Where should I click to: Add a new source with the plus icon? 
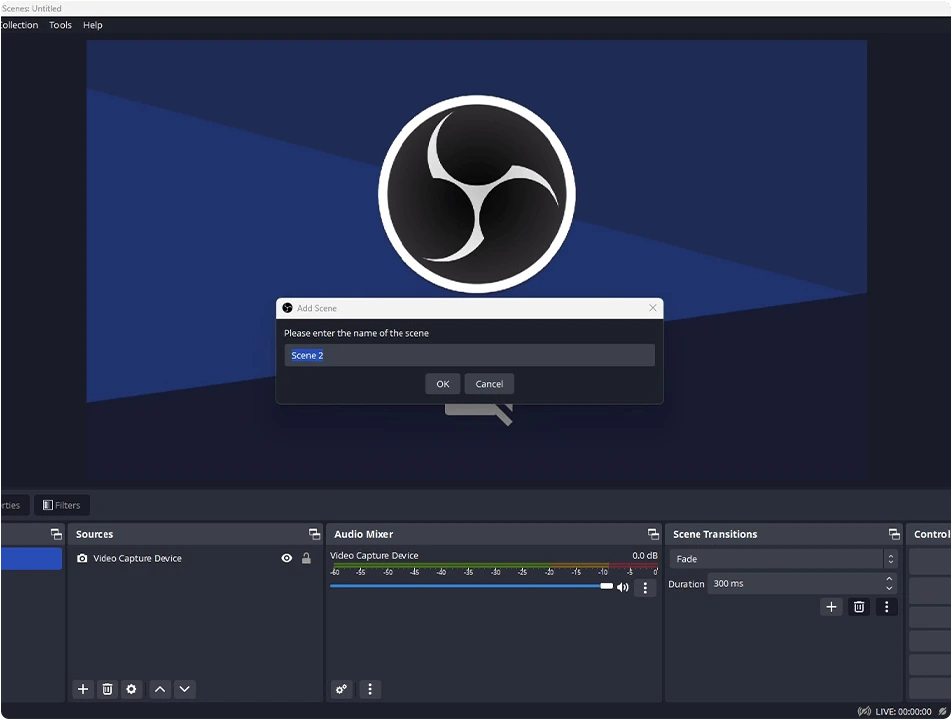point(83,689)
